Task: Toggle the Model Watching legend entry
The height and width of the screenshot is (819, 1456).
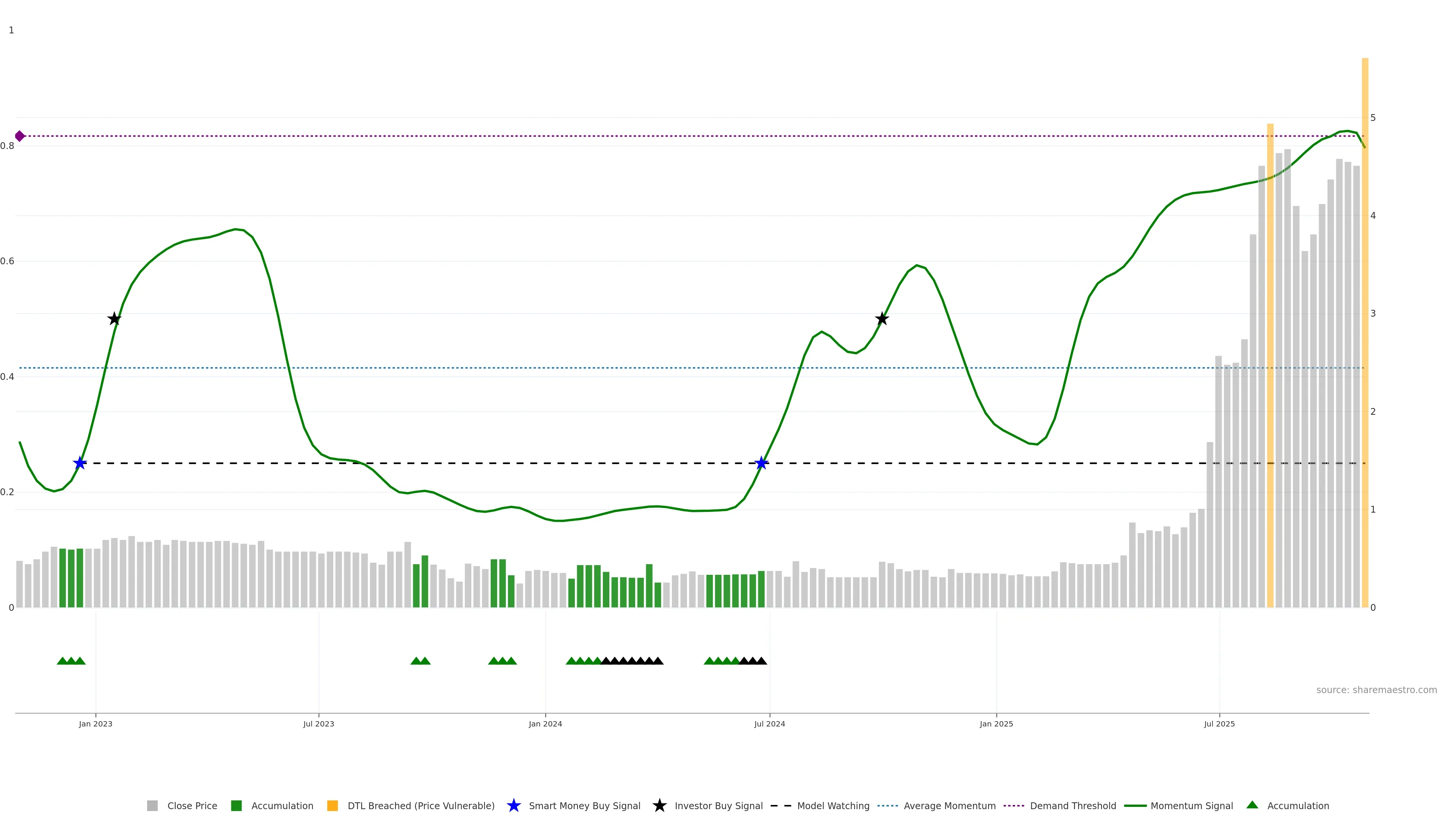Action: 833,806
